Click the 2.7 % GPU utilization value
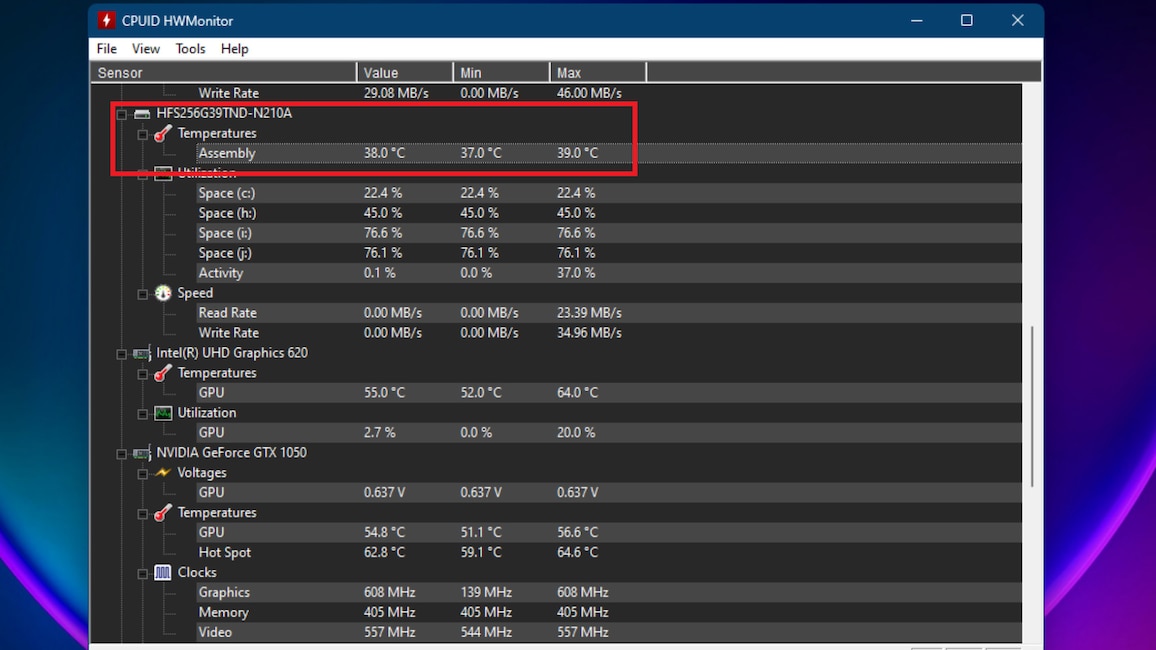The height and width of the screenshot is (650, 1156). pos(379,433)
